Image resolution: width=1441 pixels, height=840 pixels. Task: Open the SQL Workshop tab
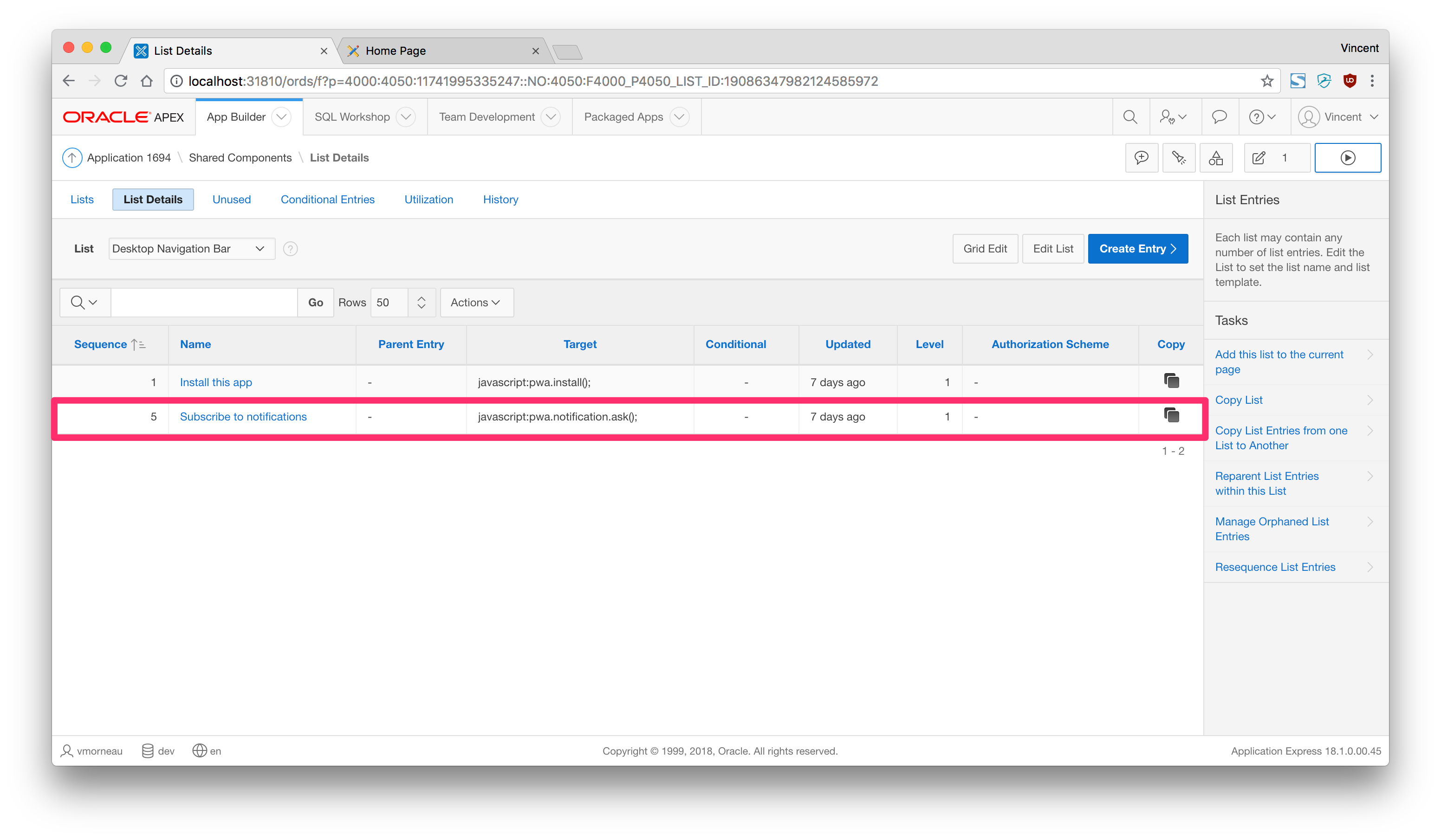(x=352, y=117)
